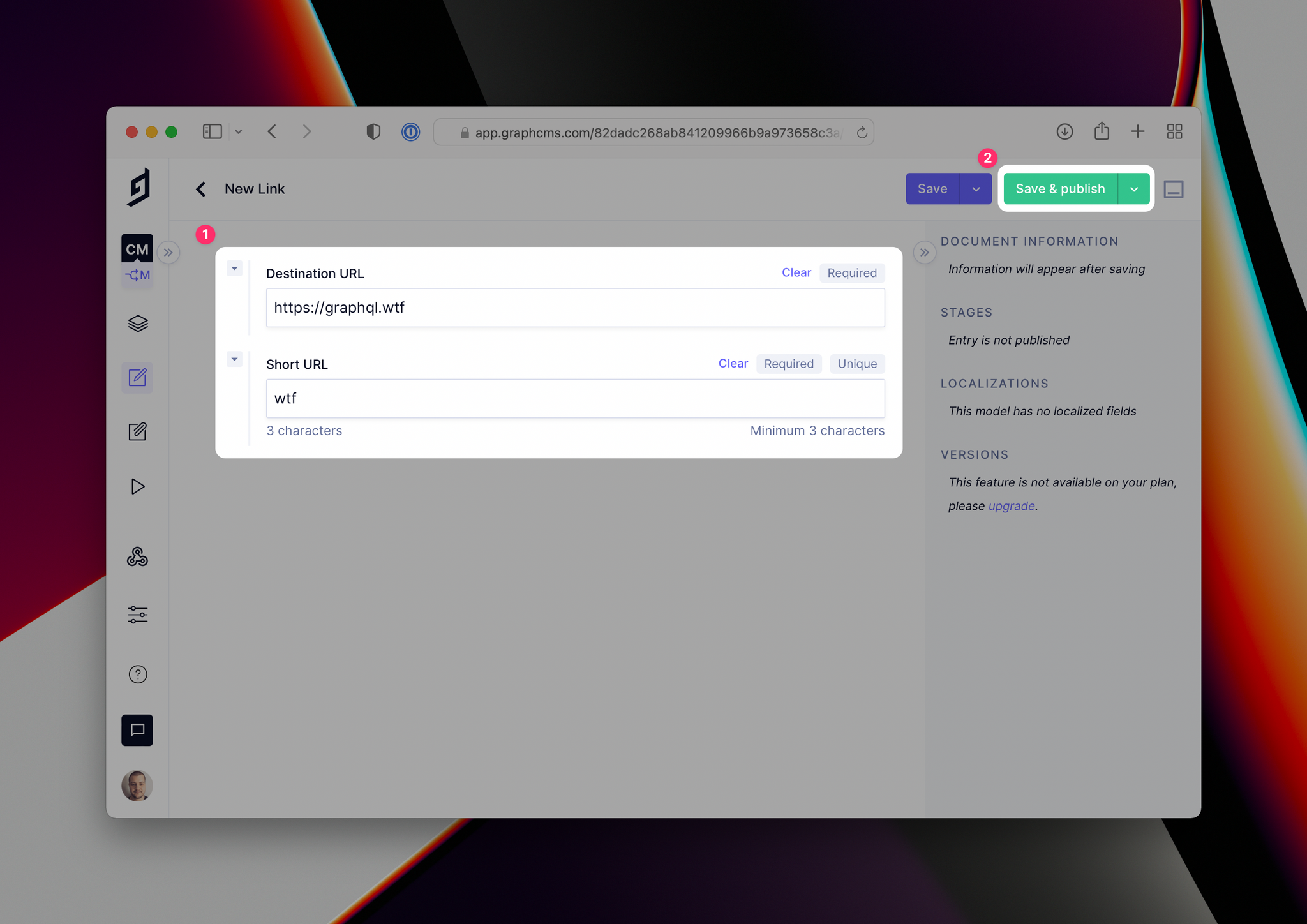Expand the left navigation sidebar

[168, 253]
